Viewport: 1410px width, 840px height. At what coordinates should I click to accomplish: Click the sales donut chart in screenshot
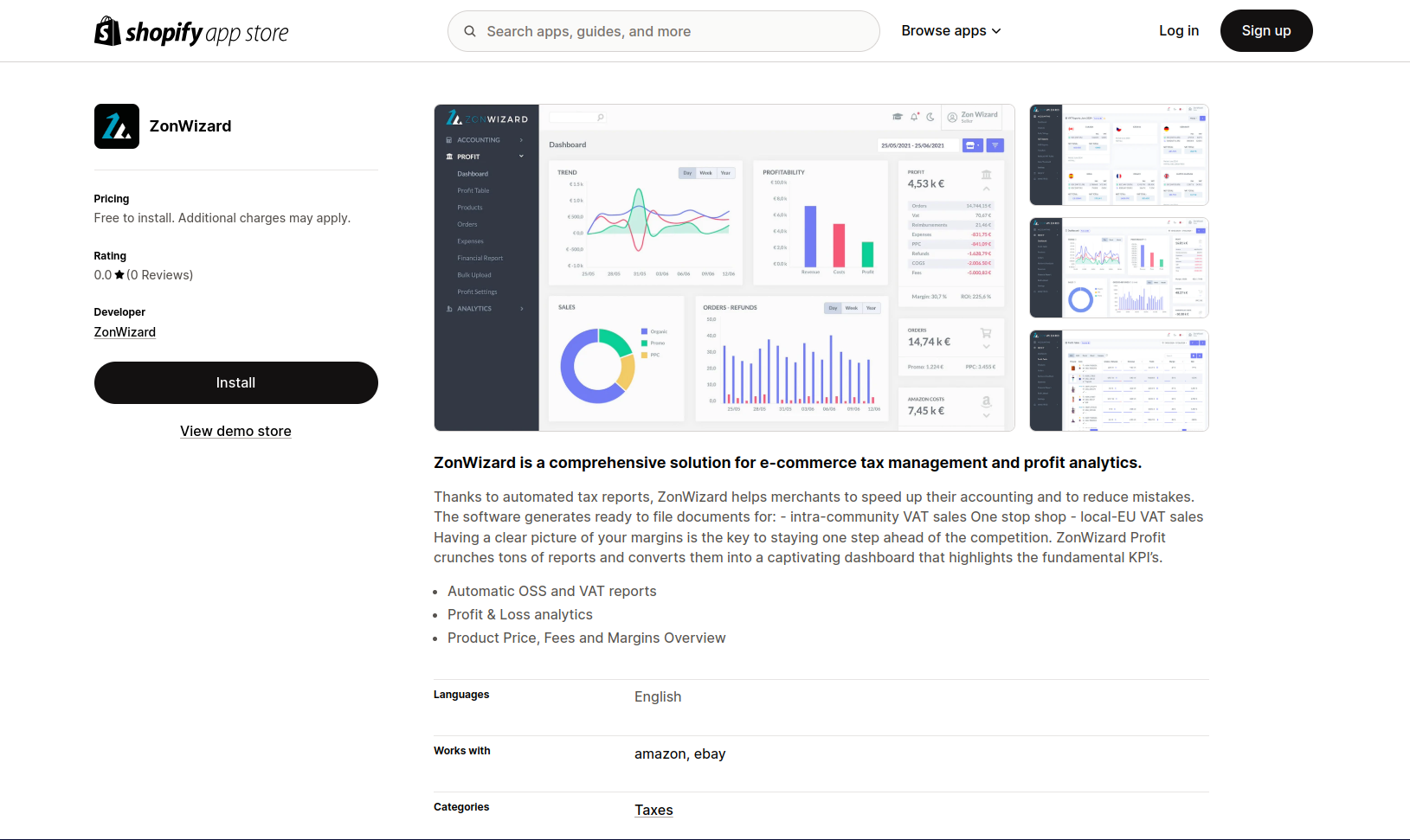[597, 366]
